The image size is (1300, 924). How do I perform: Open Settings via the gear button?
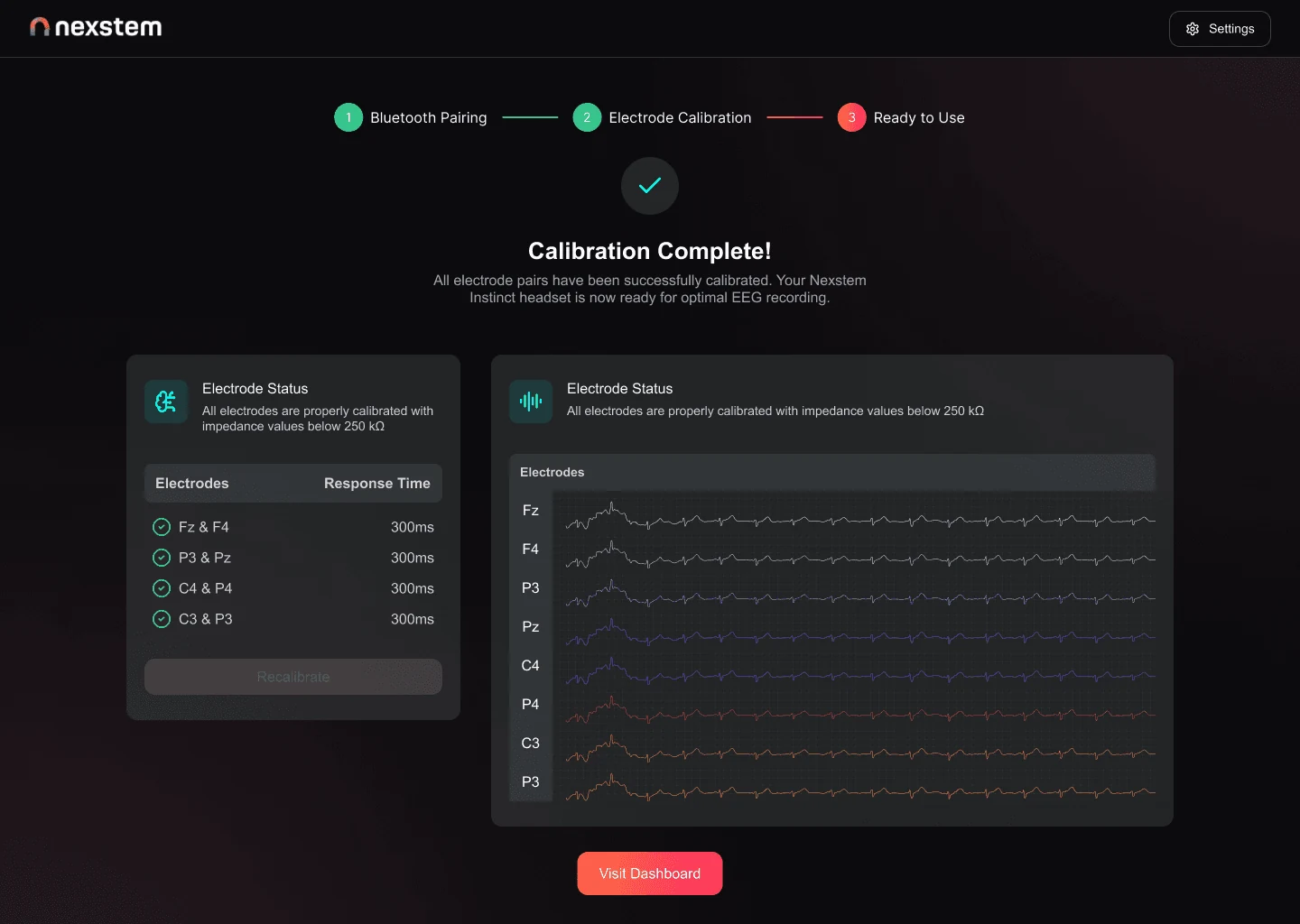1220,29
